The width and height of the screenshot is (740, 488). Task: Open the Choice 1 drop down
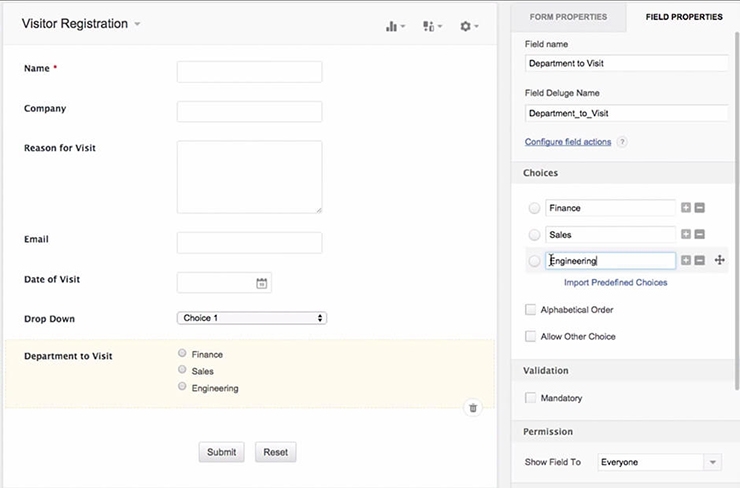(252, 318)
